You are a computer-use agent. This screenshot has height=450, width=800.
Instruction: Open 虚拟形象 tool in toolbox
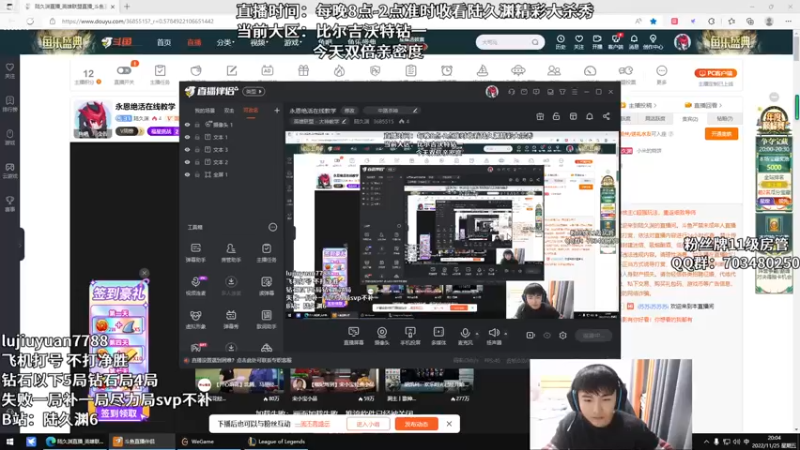(195, 319)
